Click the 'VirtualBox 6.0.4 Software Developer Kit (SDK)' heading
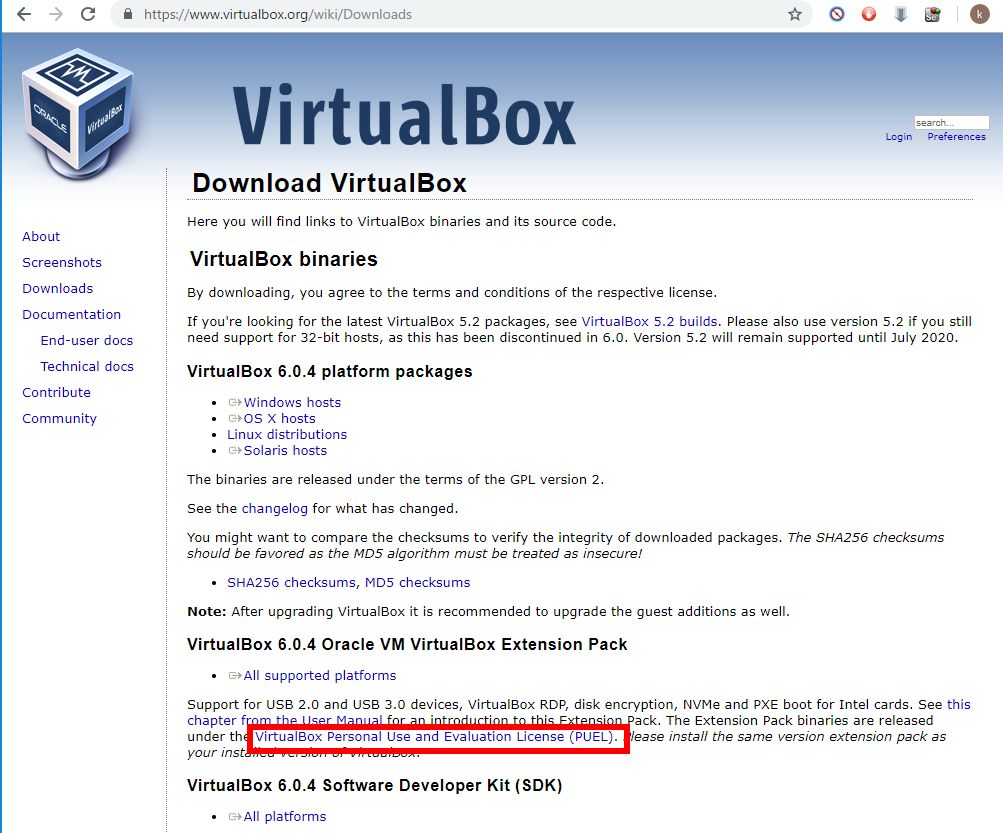The image size is (1003, 833). click(x=374, y=786)
